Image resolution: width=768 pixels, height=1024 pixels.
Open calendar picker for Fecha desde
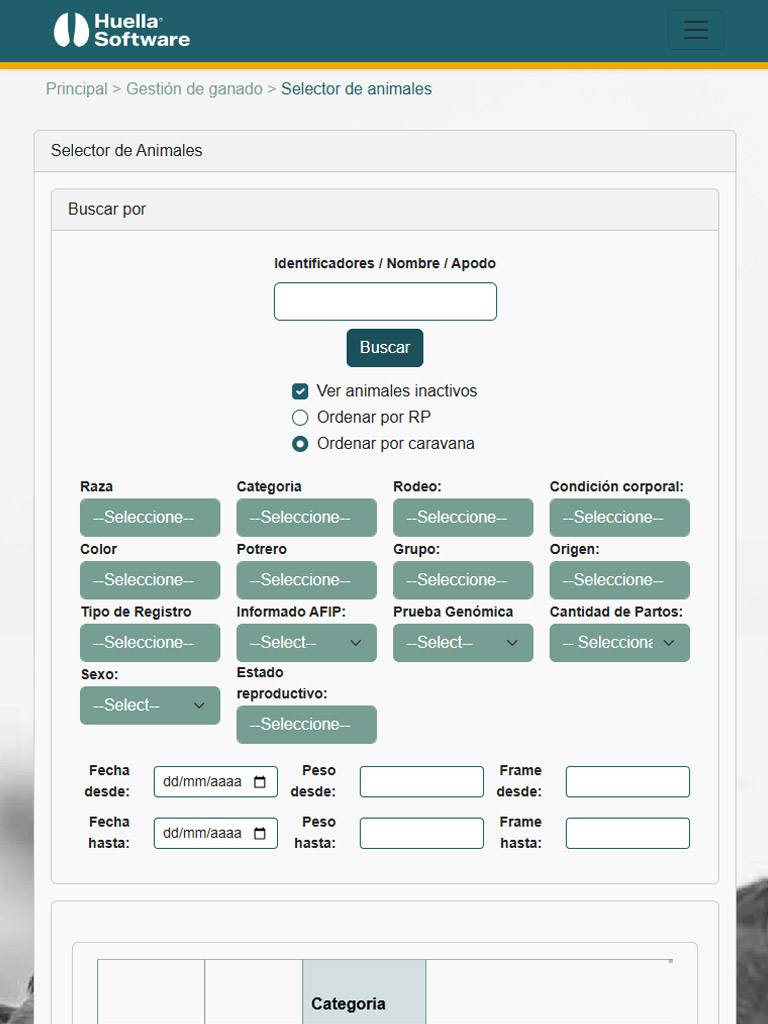click(x=260, y=782)
